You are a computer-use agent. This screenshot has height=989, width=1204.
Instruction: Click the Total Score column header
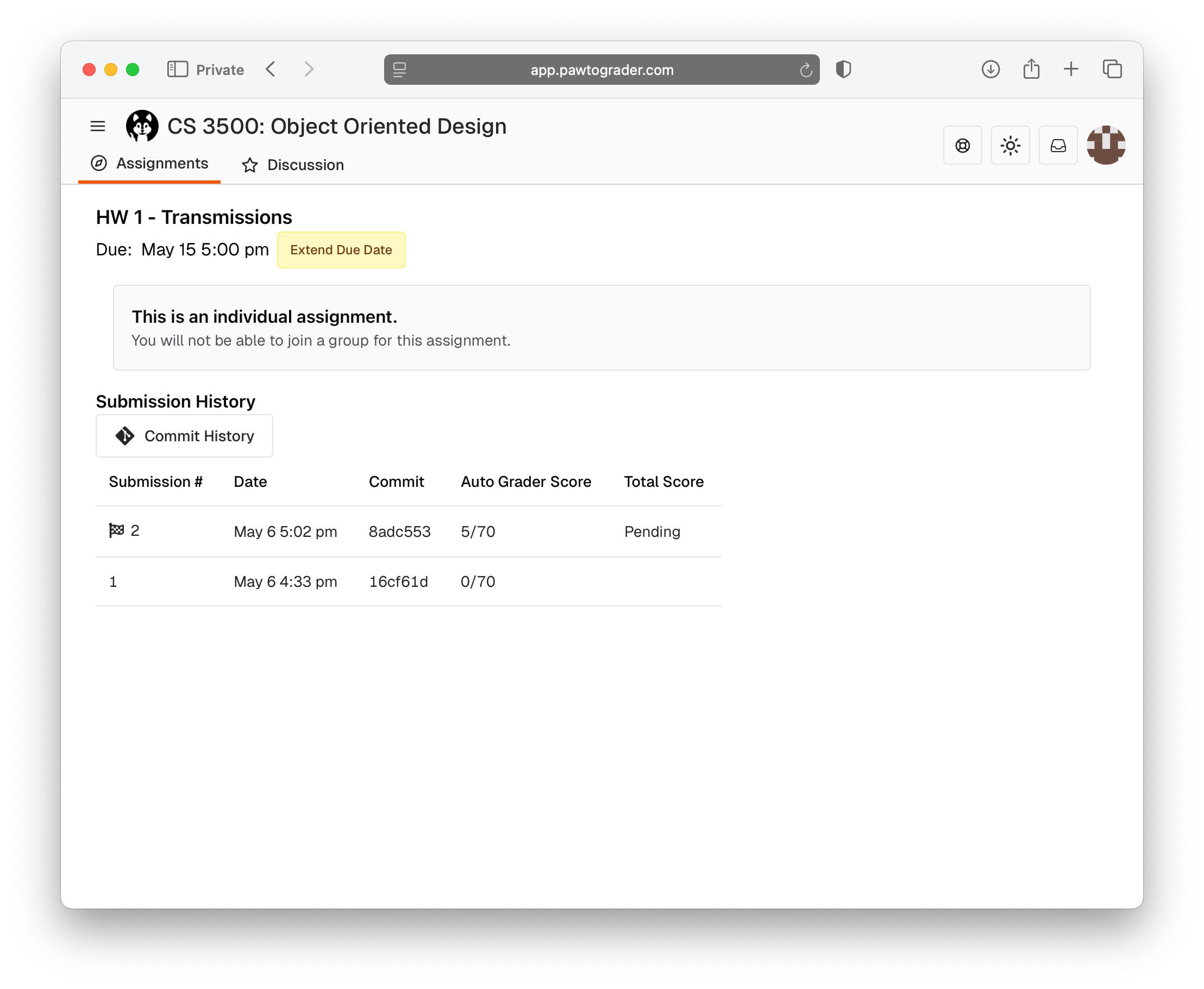pos(664,482)
